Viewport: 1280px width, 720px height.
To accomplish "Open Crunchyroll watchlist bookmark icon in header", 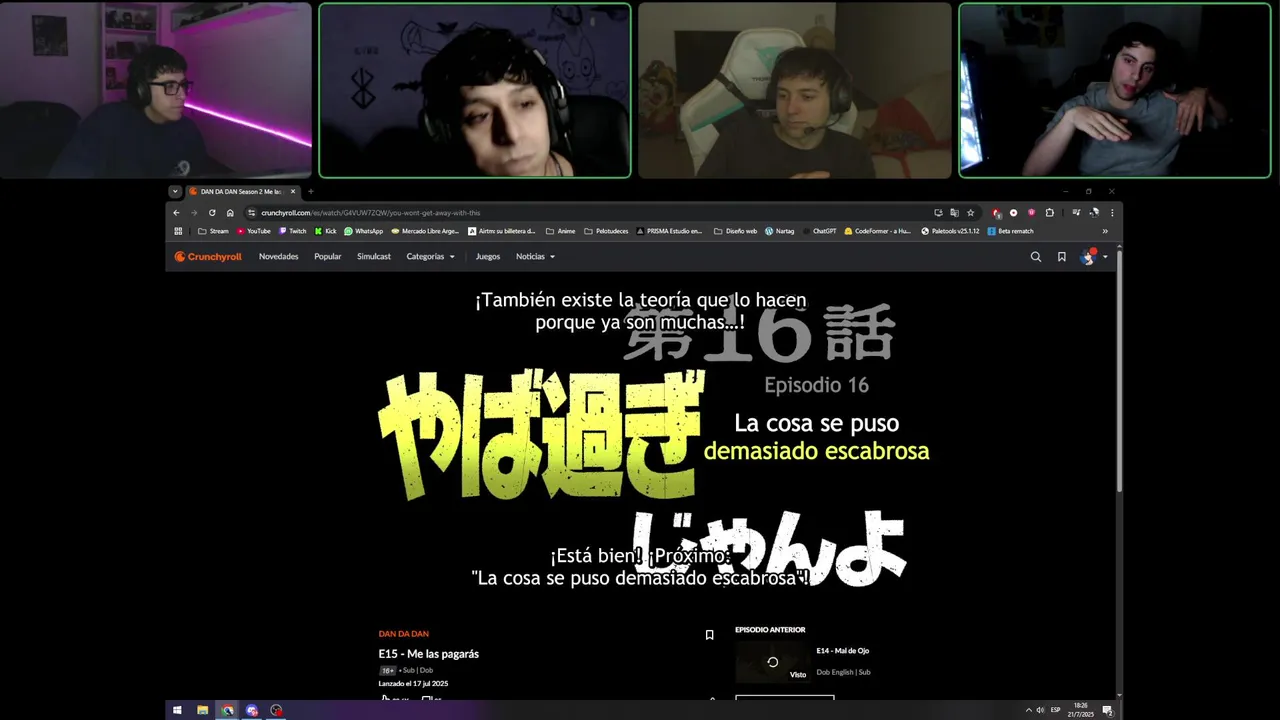I will click(x=1062, y=257).
